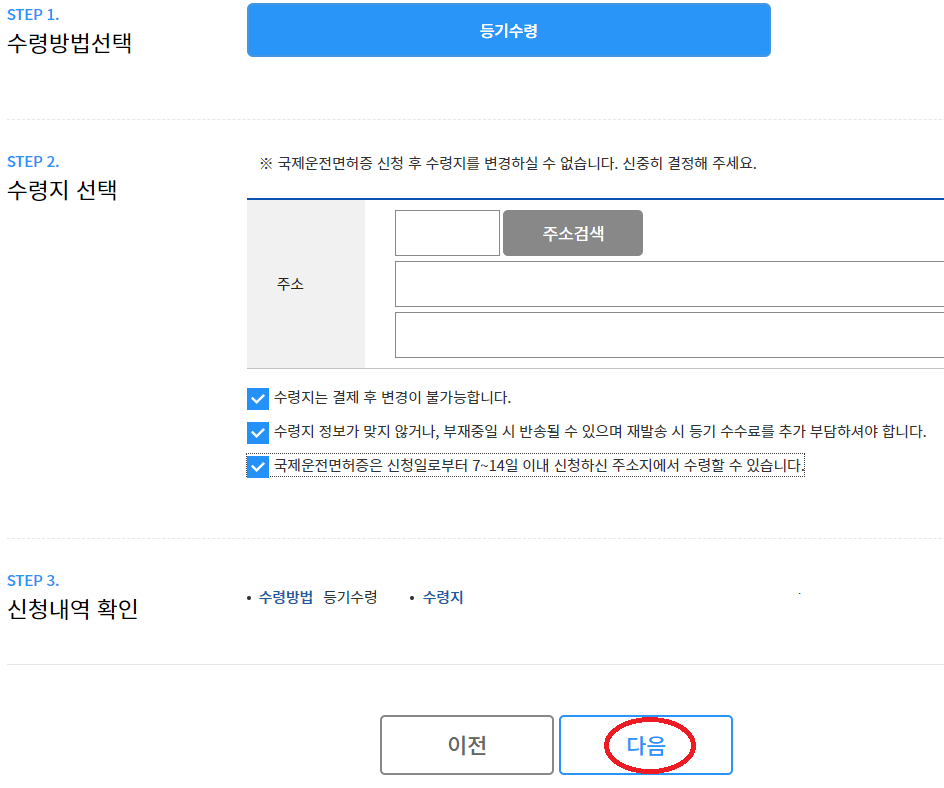This screenshot has height=788, width=944.
Task: Click the postal code input field
Action: (x=447, y=233)
